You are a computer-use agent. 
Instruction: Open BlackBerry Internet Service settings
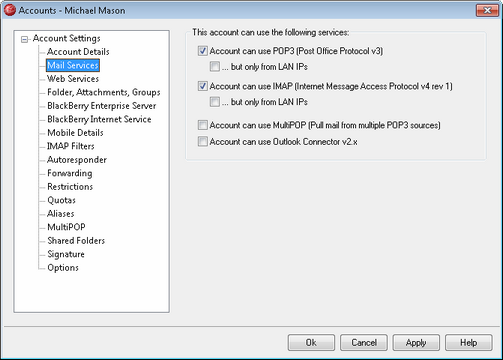click(99, 119)
